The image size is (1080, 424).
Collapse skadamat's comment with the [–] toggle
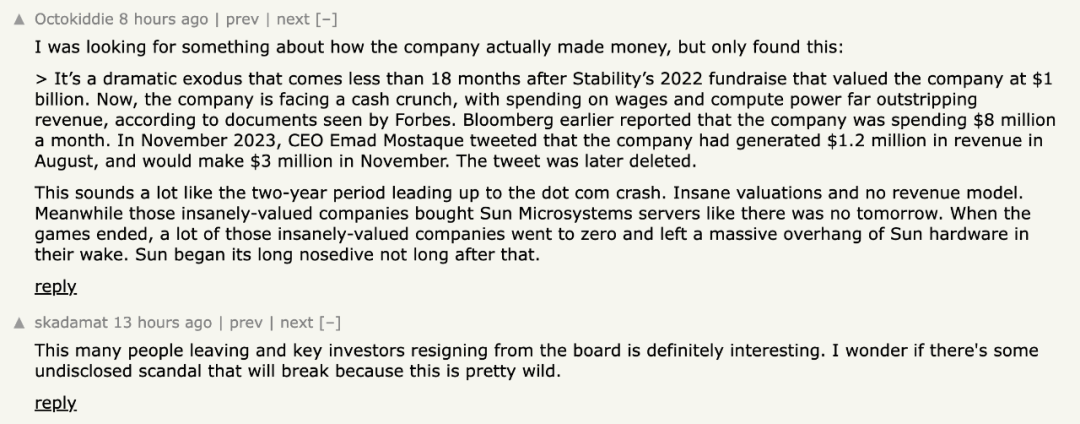(331, 322)
